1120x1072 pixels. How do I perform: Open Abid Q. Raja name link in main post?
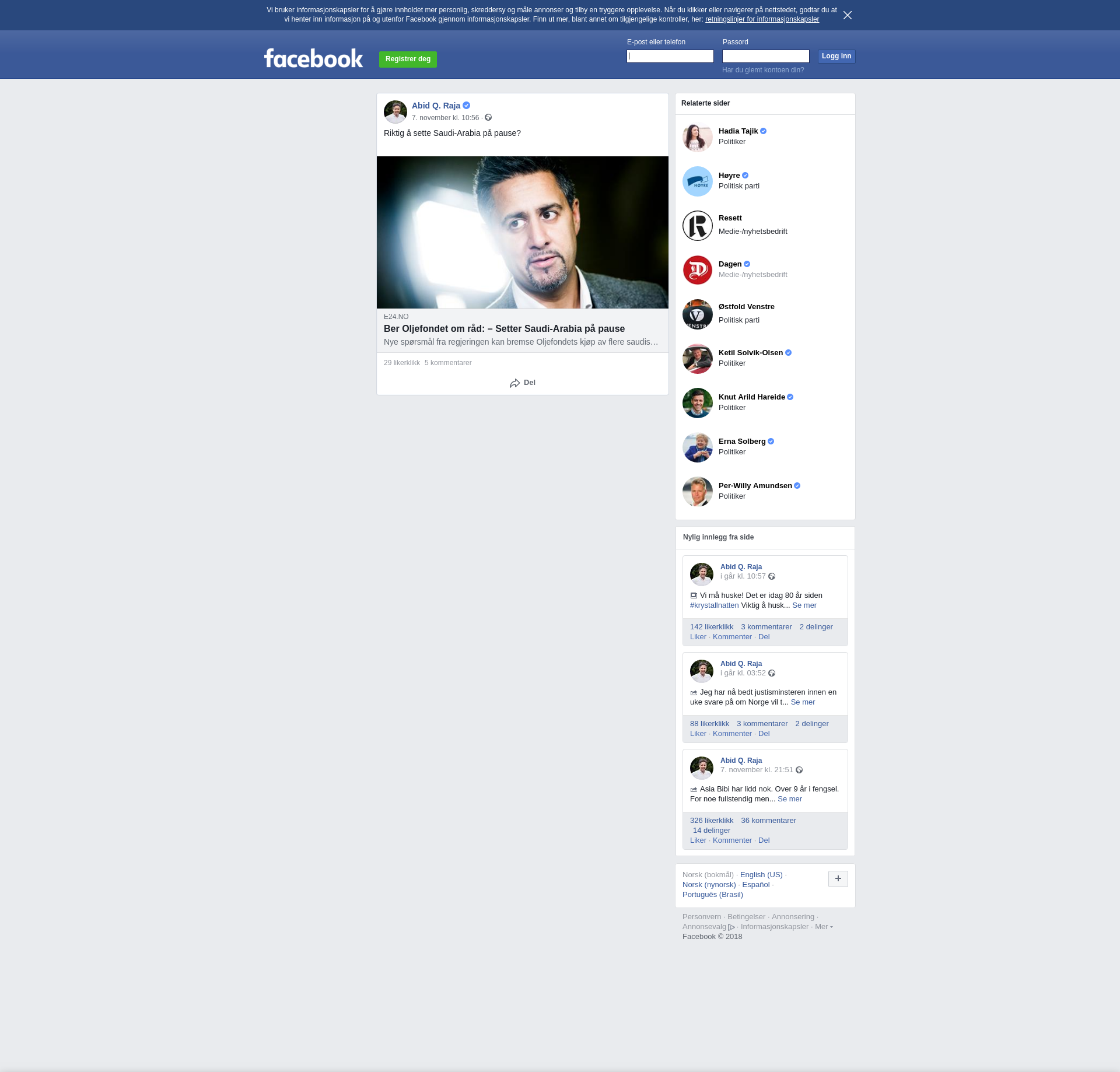tap(436, 106)
